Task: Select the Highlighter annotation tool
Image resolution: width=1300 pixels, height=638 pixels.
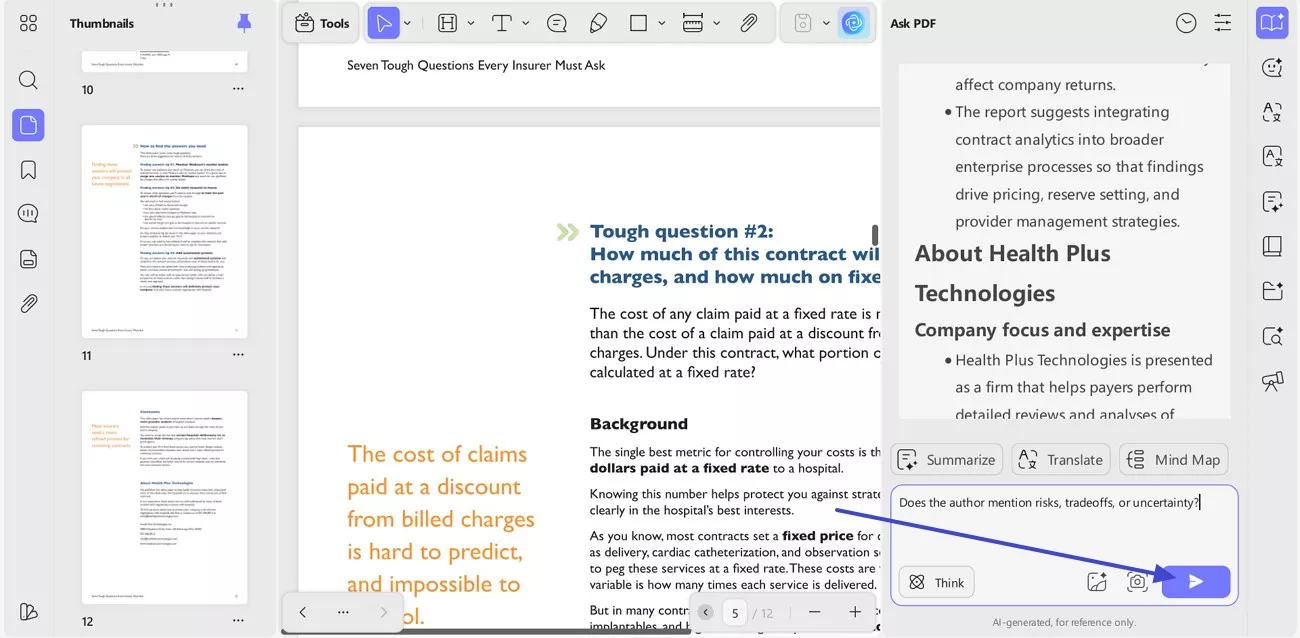Action: tap(597, 22)
